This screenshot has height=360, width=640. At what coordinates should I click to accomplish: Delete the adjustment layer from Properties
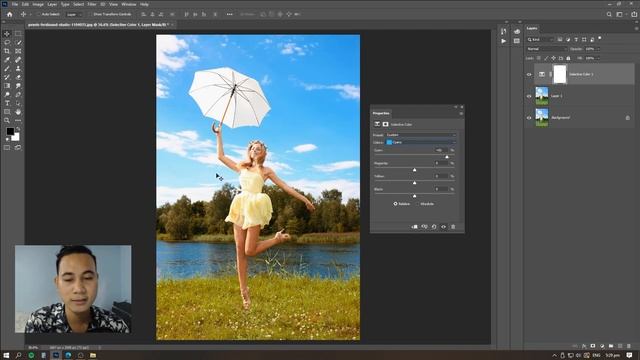[x=453, y=227]
